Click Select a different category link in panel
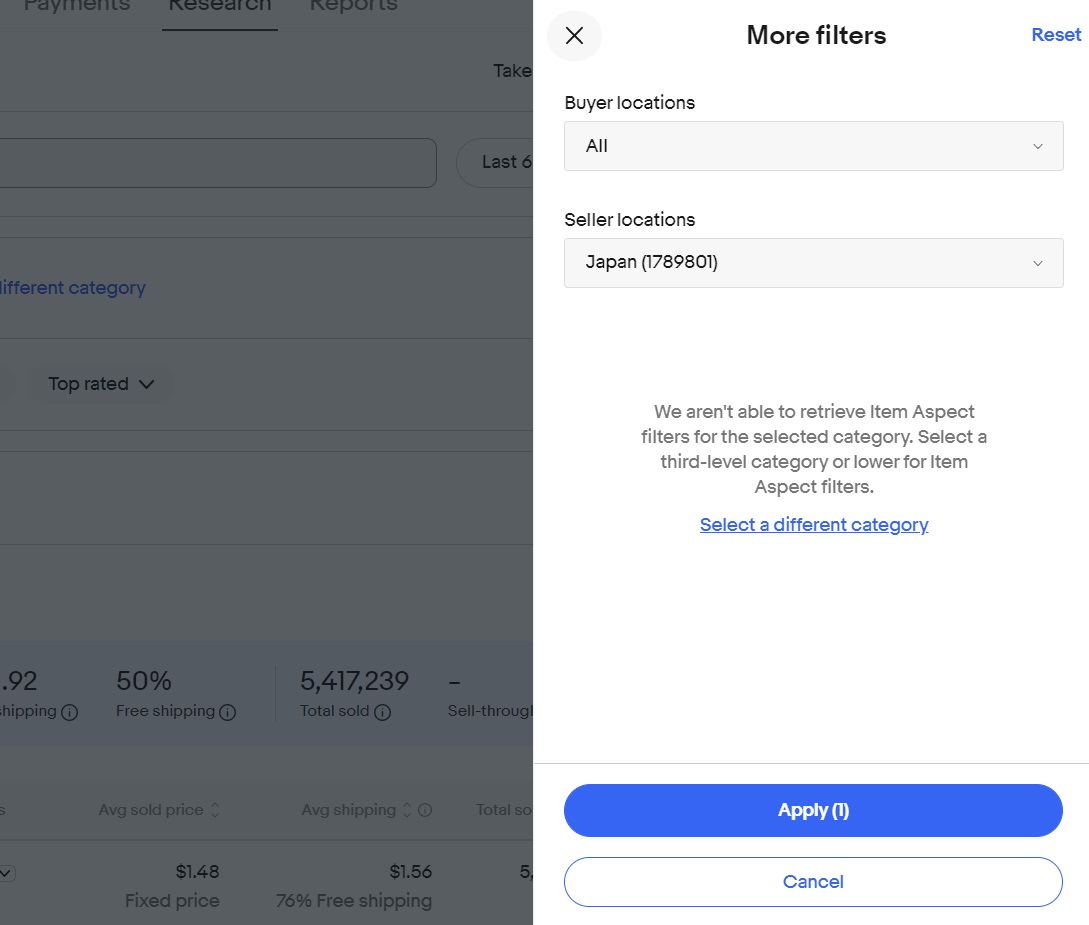Image resolution: width=1089 pixels, height=925 pixels. 814,525
